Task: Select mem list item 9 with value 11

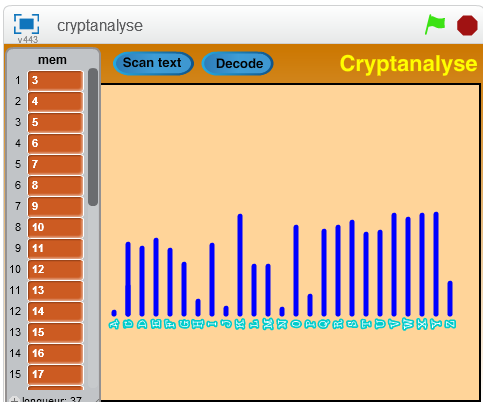Action: tap(55, 248)
